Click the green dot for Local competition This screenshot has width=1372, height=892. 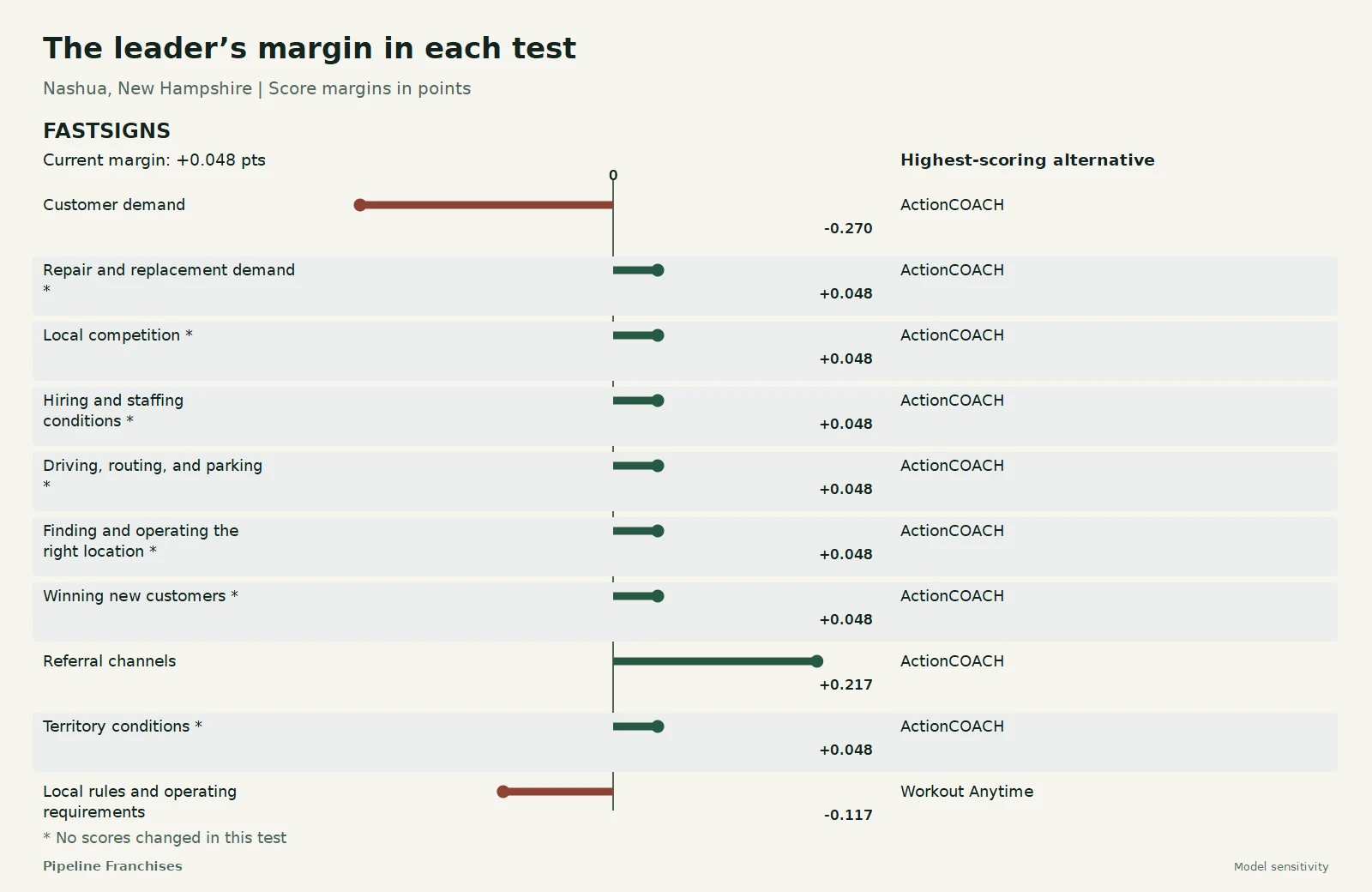click(658, 335)
